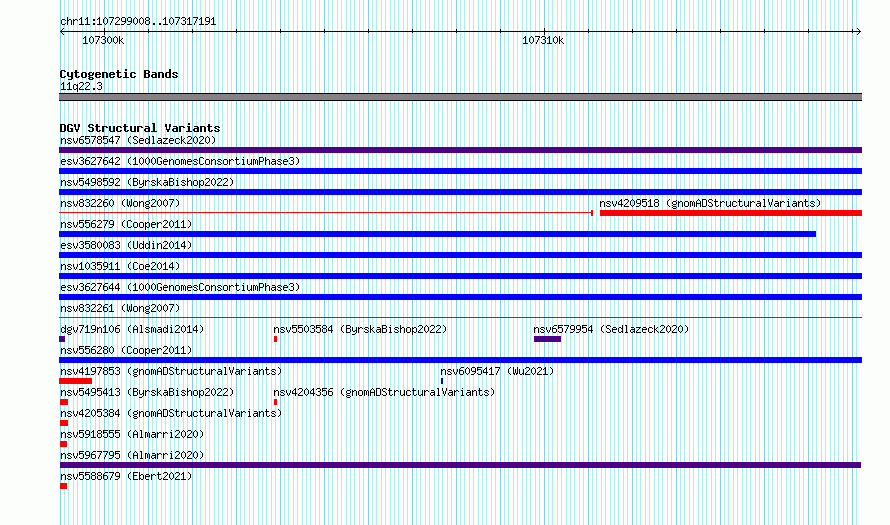The image size is (890, 525).
Task: Select nsv4197853 (gnomADStructuralVariants) label
Action: [171, 371]
